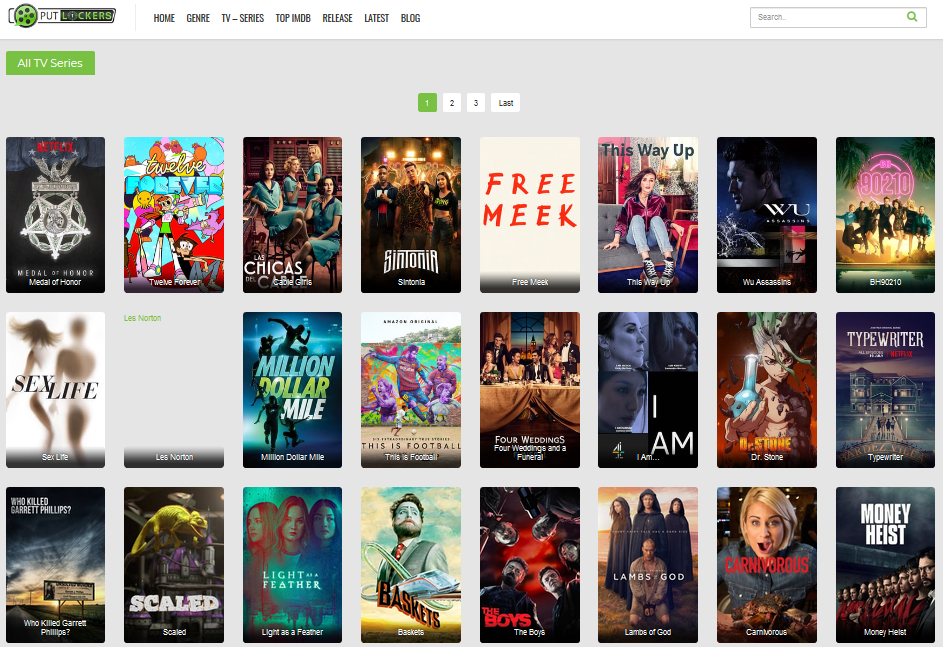Open the Carnivorous poster
Viewport: 943px width, 647px height.
tap(767, 565)
